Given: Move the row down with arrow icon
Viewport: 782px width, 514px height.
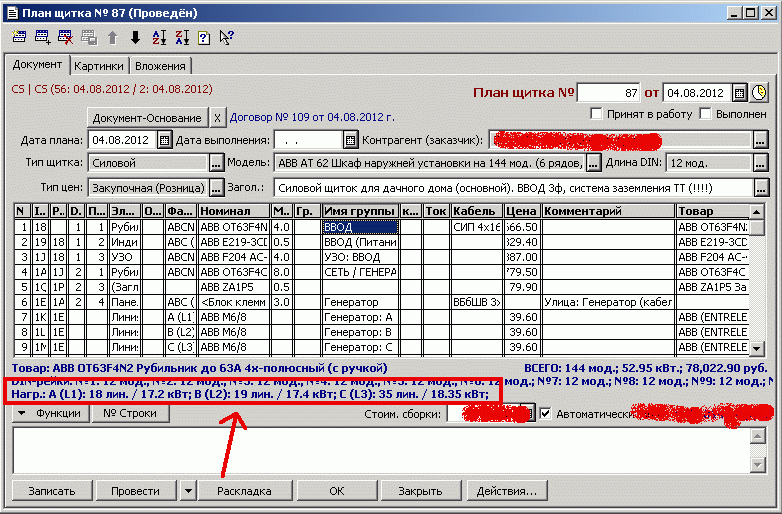Looking at the screenshot, I should point(135,38).
